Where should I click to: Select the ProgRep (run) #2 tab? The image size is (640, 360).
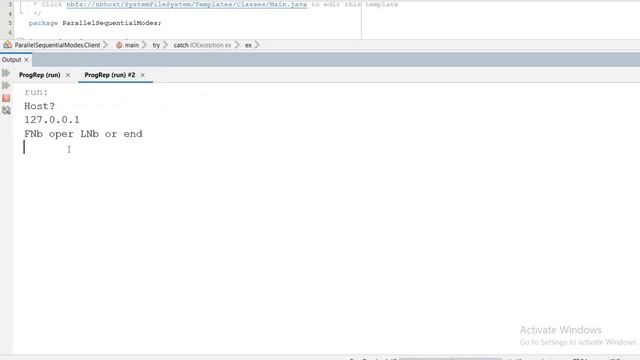coord(110,75)
